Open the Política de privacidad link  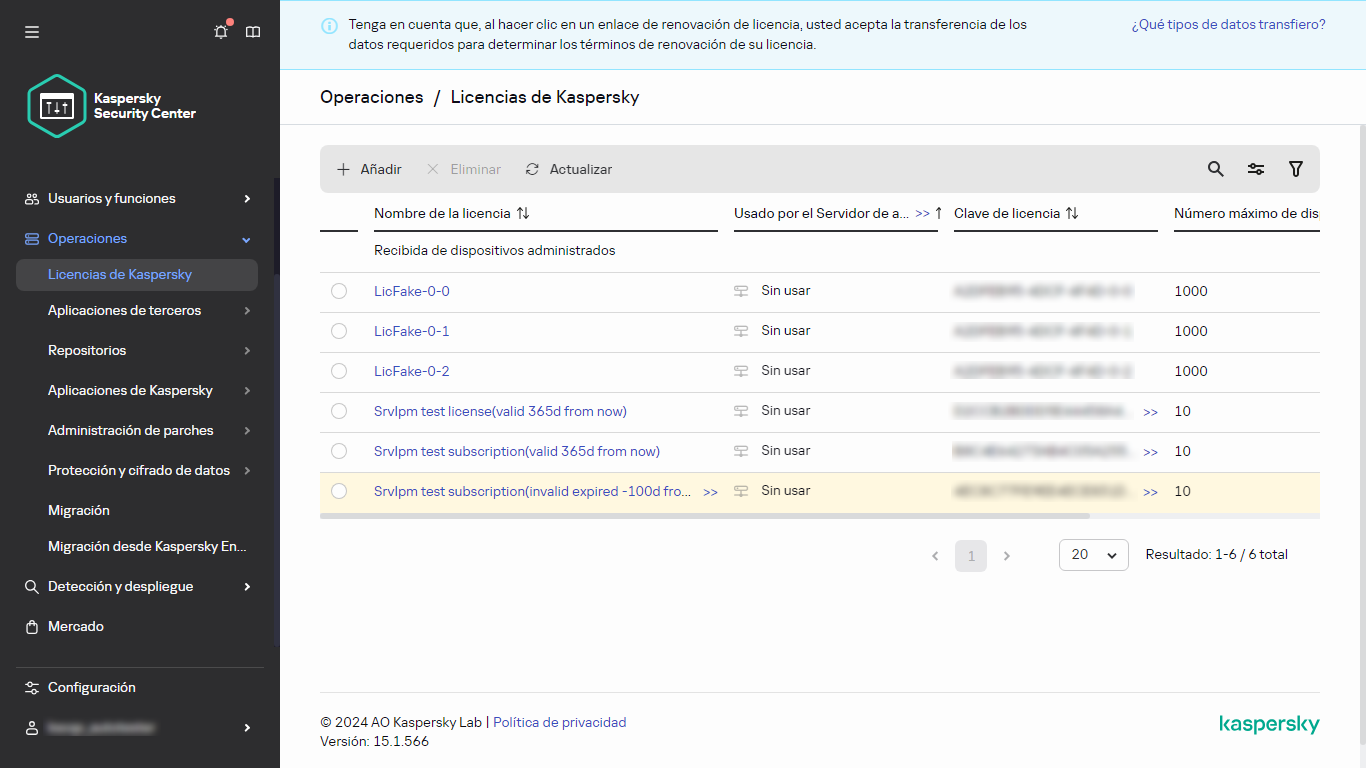pos(559,721)
